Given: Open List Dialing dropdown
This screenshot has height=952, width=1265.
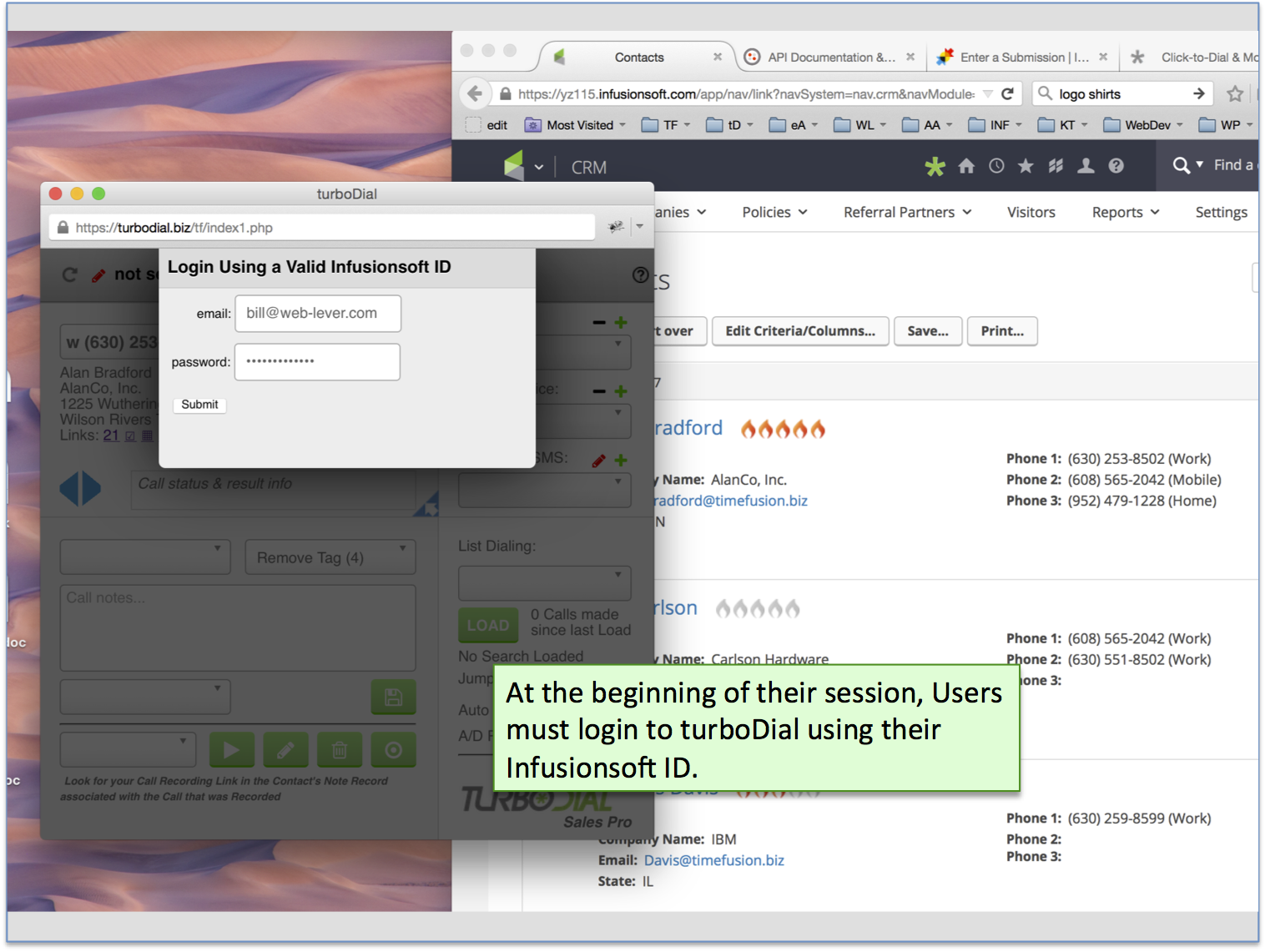Looking at the screenshot, I should (x=544, y=582).
